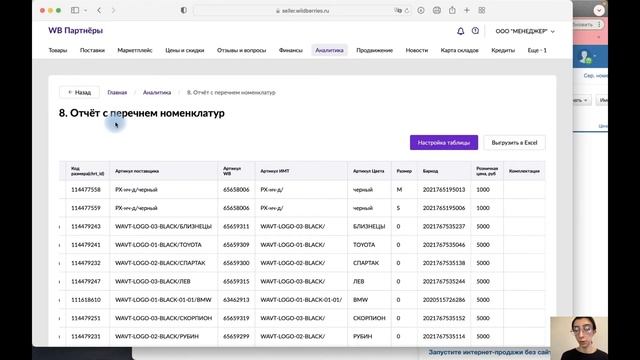The image size is (640, 360).
Task: Open the notifications bell
Action: tap(460, 31)
